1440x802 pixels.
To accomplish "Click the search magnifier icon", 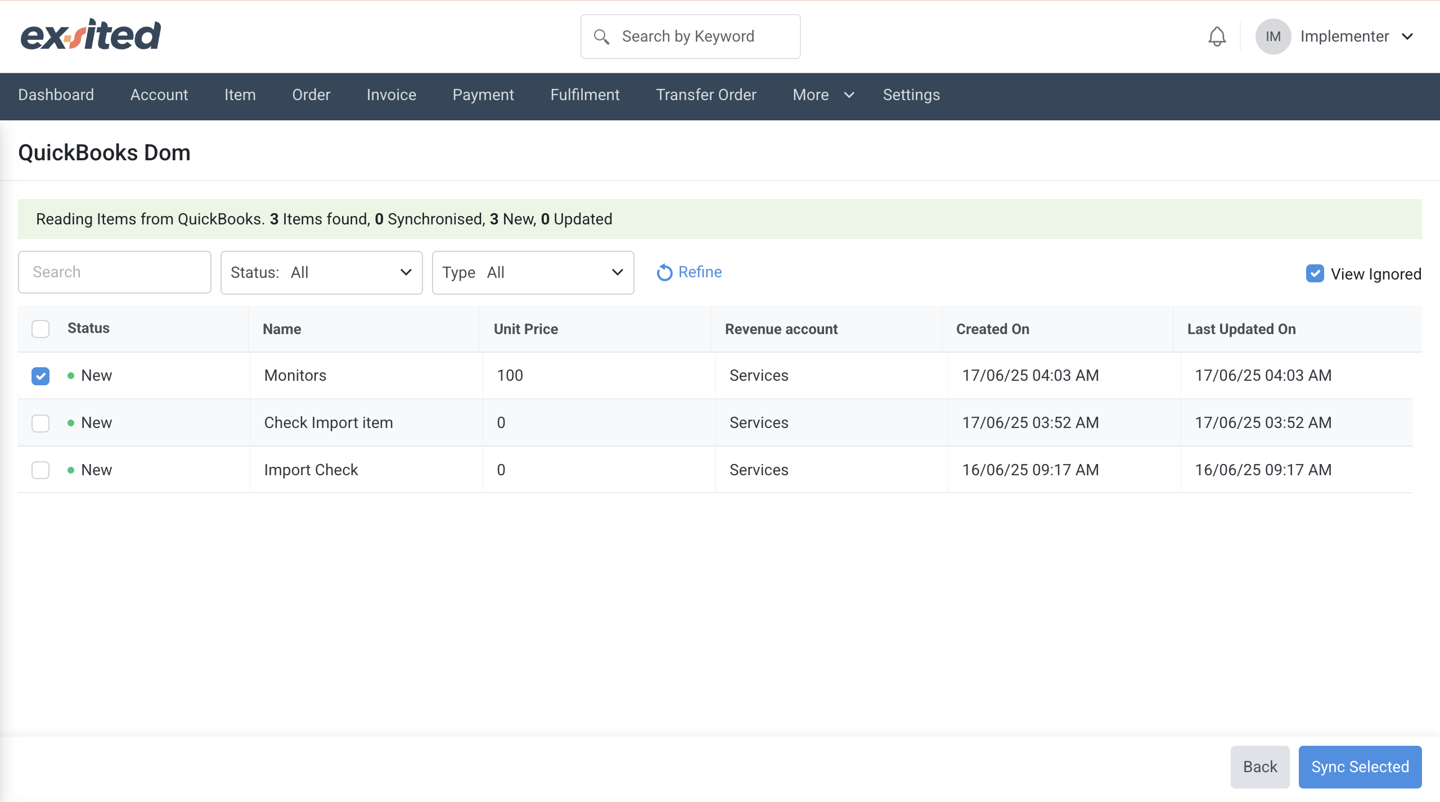I will click(601, 37).
